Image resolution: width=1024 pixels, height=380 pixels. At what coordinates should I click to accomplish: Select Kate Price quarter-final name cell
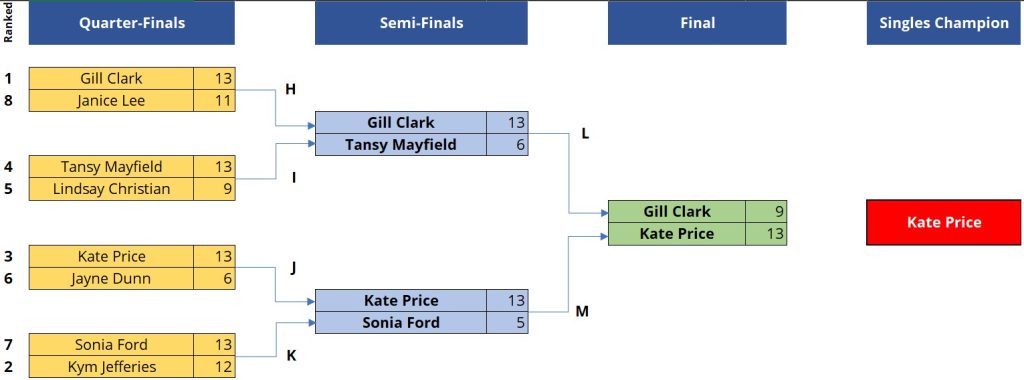pyautogui.click(x=112, y=256)
